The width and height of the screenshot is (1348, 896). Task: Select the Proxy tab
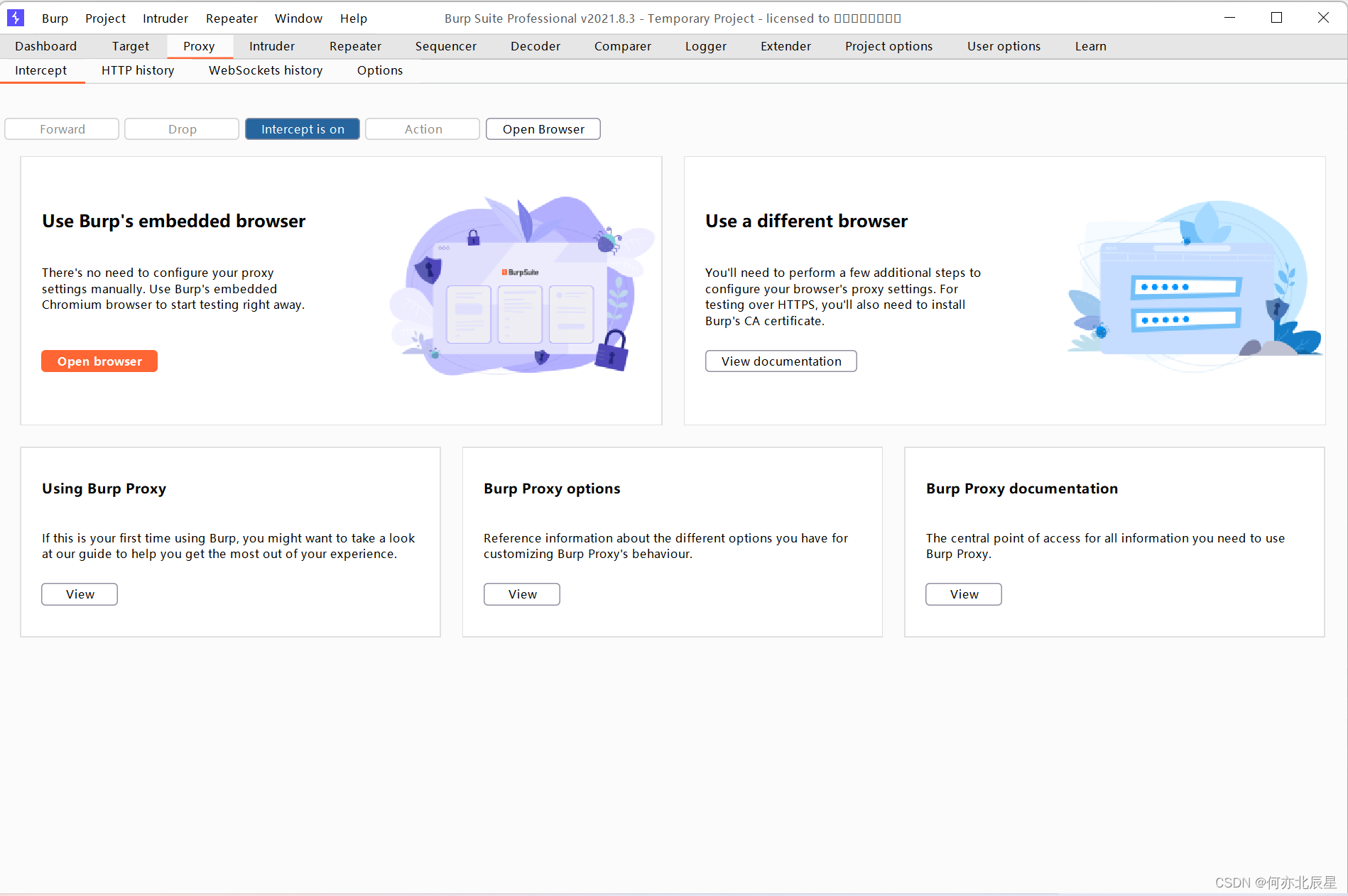(199, 46)
